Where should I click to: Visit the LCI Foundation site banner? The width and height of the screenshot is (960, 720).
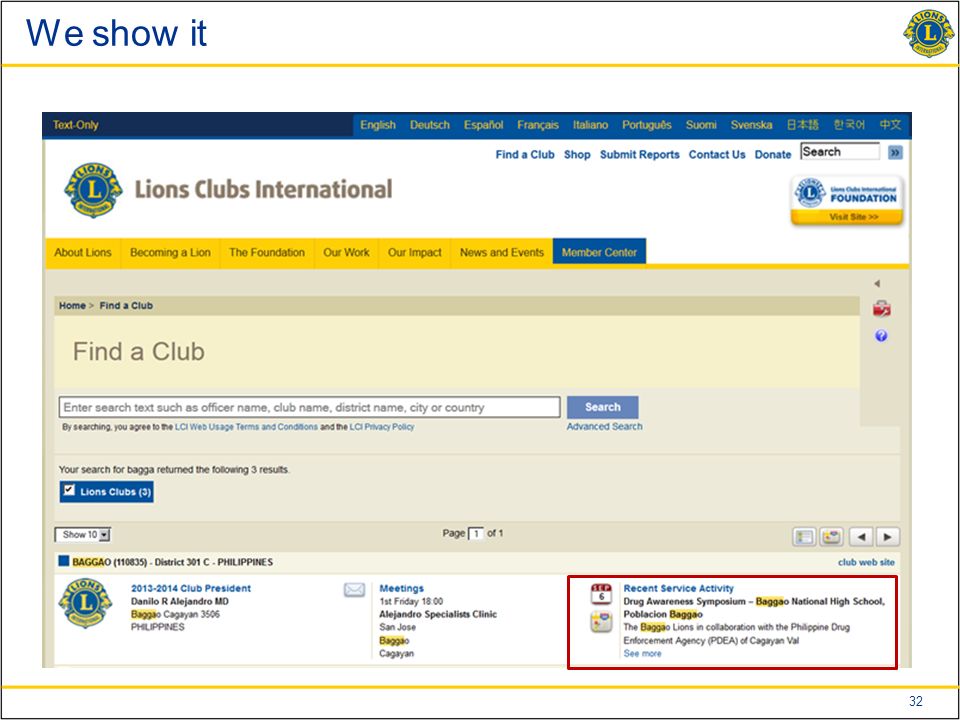click(847, 201)
